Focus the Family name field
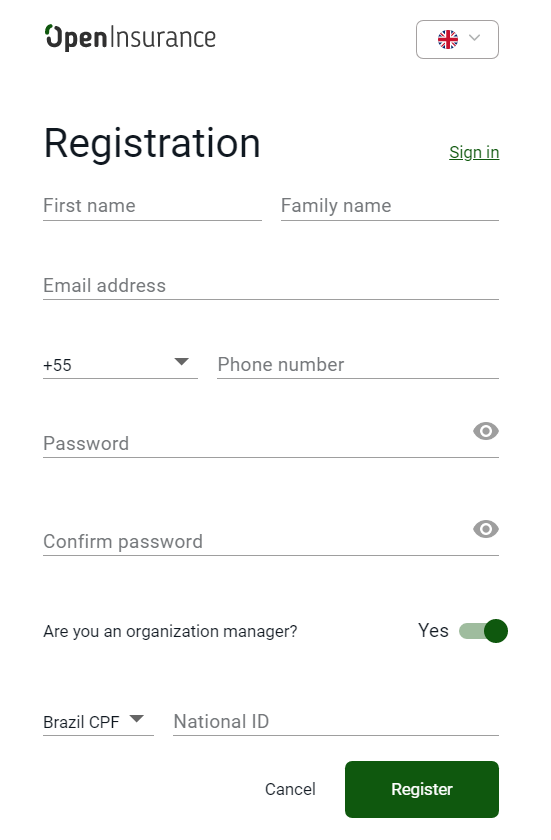The image size is (551, 840). (x=390, y=206)
